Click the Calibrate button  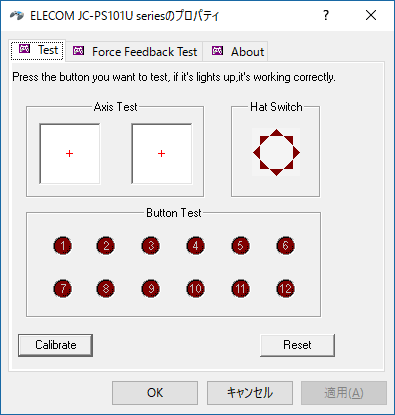(55, 345)
